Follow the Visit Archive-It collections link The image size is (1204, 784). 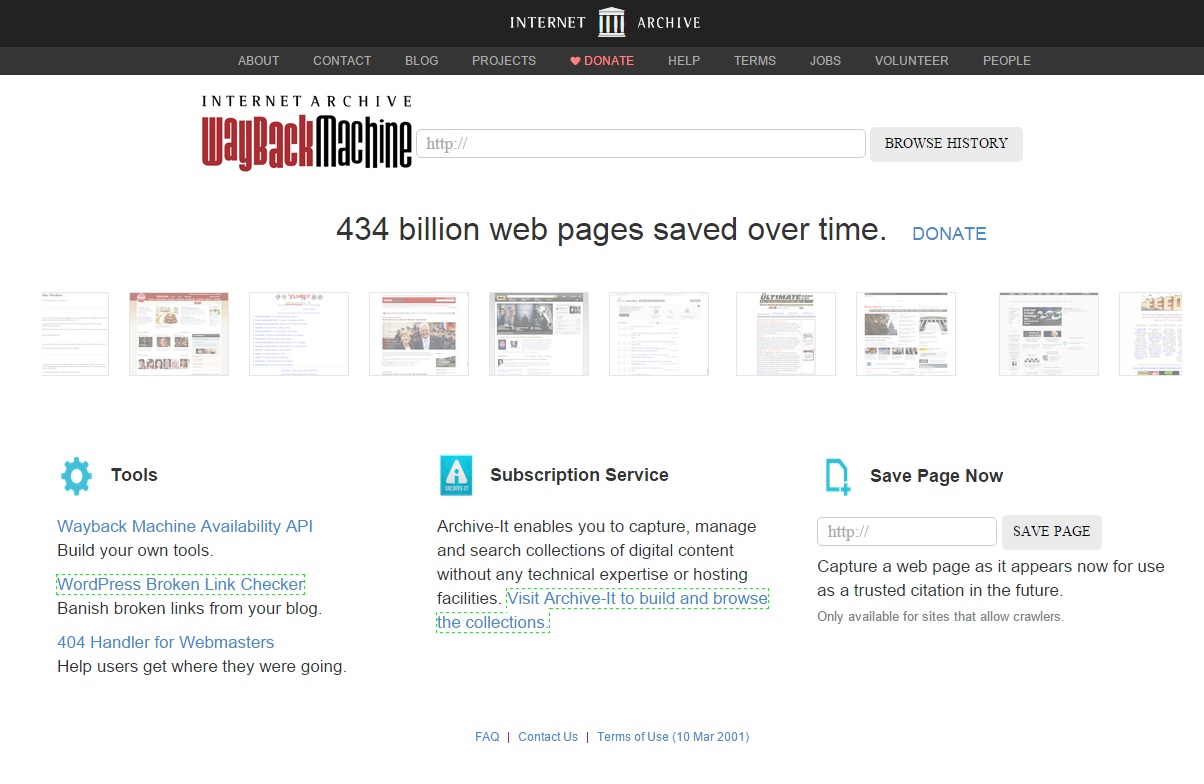click(x=637, y=598)
